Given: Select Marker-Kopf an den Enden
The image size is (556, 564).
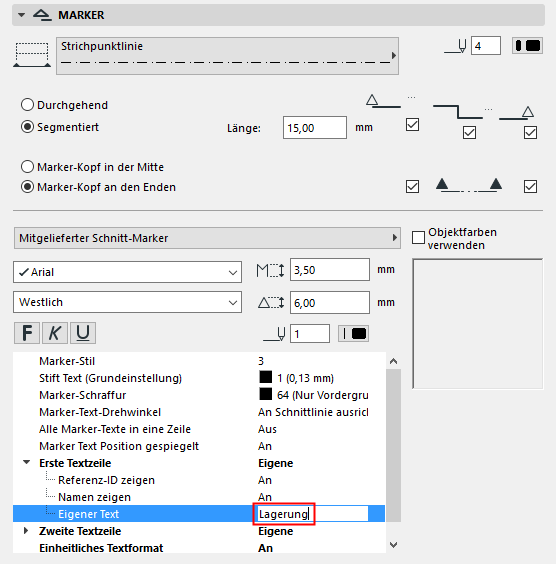Looking at the screenshot, I should [27, 187].
